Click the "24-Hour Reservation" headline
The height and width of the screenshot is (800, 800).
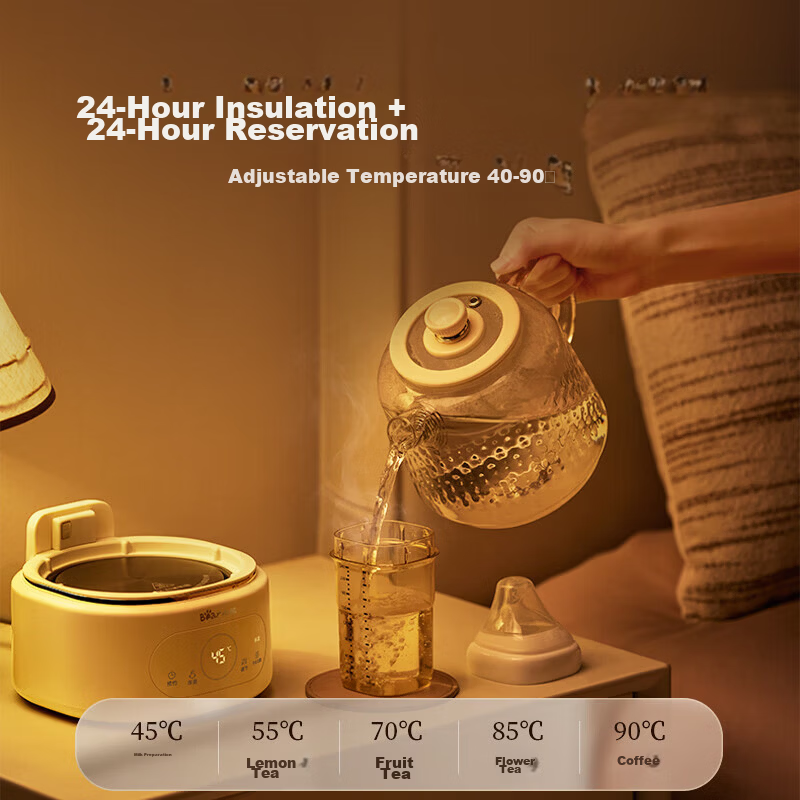pyautogui.click(x=252, y=130)
